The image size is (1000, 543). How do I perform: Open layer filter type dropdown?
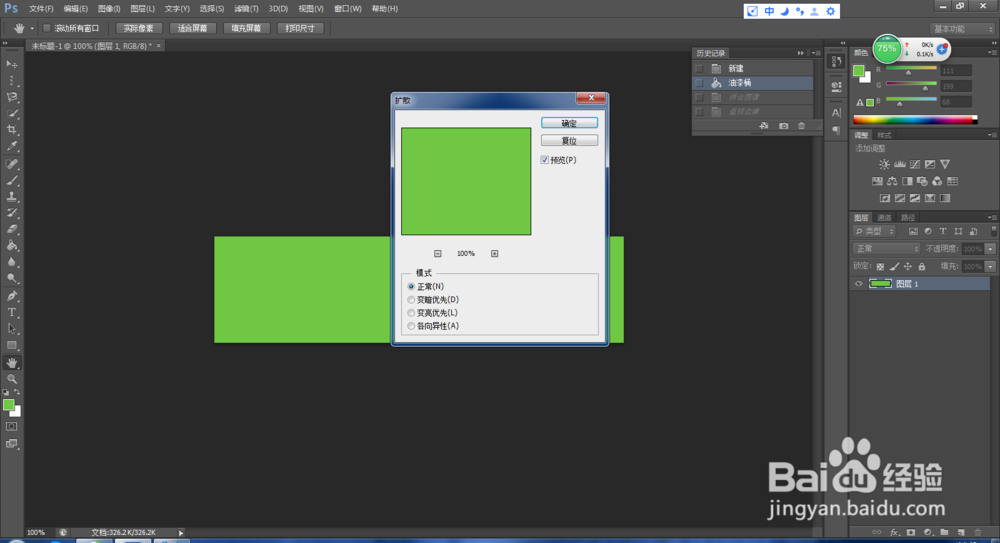pos(874,232)
